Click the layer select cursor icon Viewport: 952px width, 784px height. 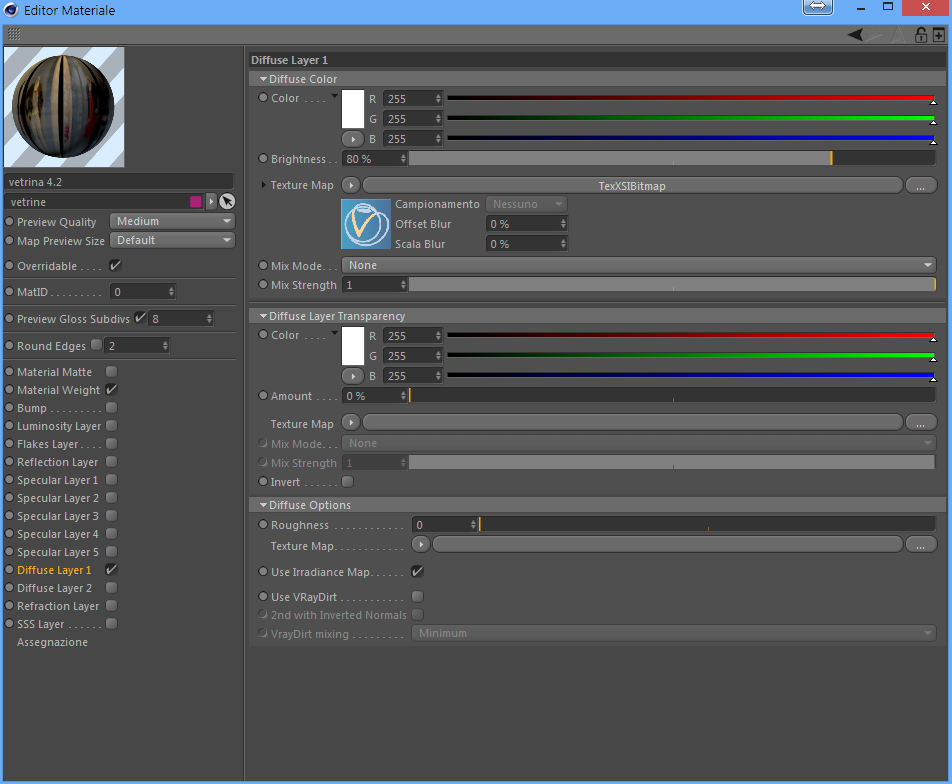click(227, 202)
